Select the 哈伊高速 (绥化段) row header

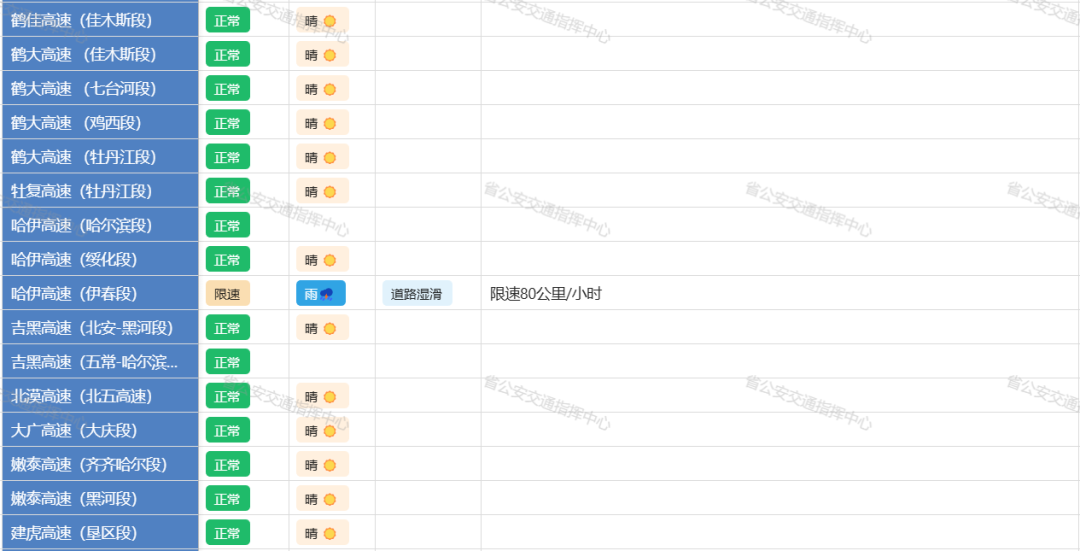(x=100, y=259)
